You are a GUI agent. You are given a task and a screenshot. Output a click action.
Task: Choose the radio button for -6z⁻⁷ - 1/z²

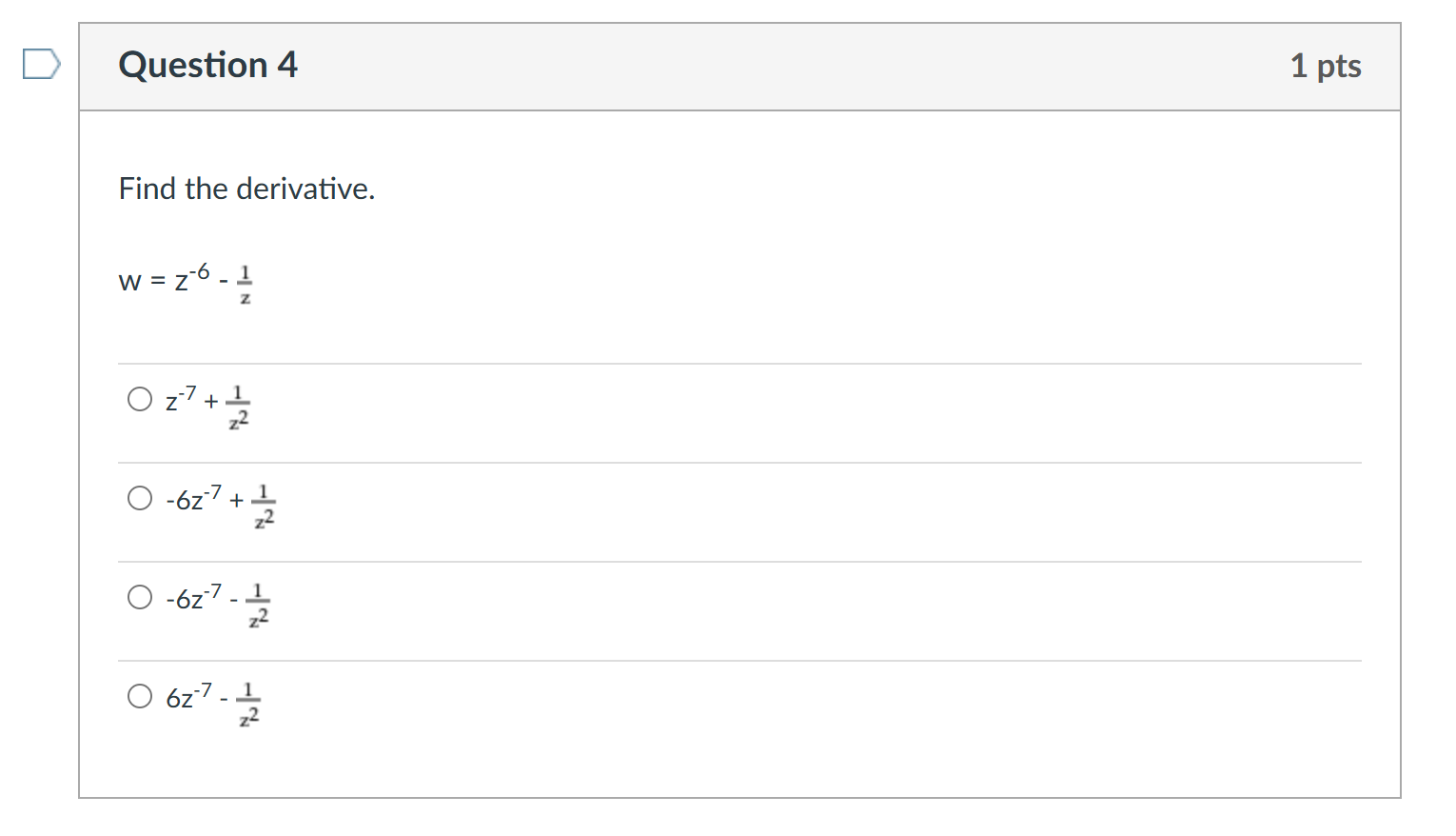tap(140, 597)
